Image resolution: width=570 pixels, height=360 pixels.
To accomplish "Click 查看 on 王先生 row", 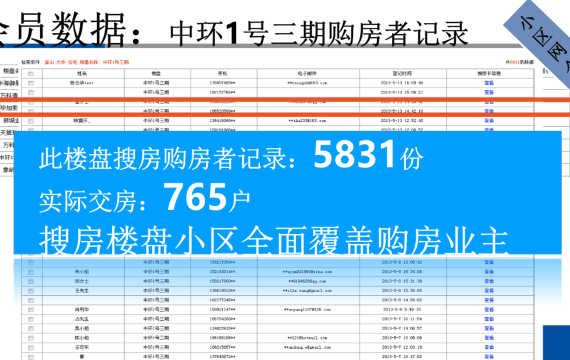I will pyautogui.click(x=489, y=291).
